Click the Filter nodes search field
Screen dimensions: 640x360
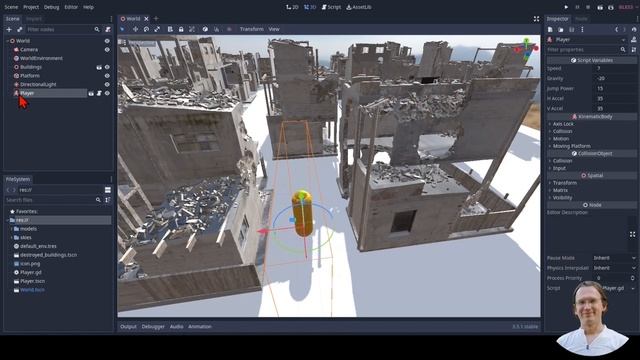click(63, 29)
